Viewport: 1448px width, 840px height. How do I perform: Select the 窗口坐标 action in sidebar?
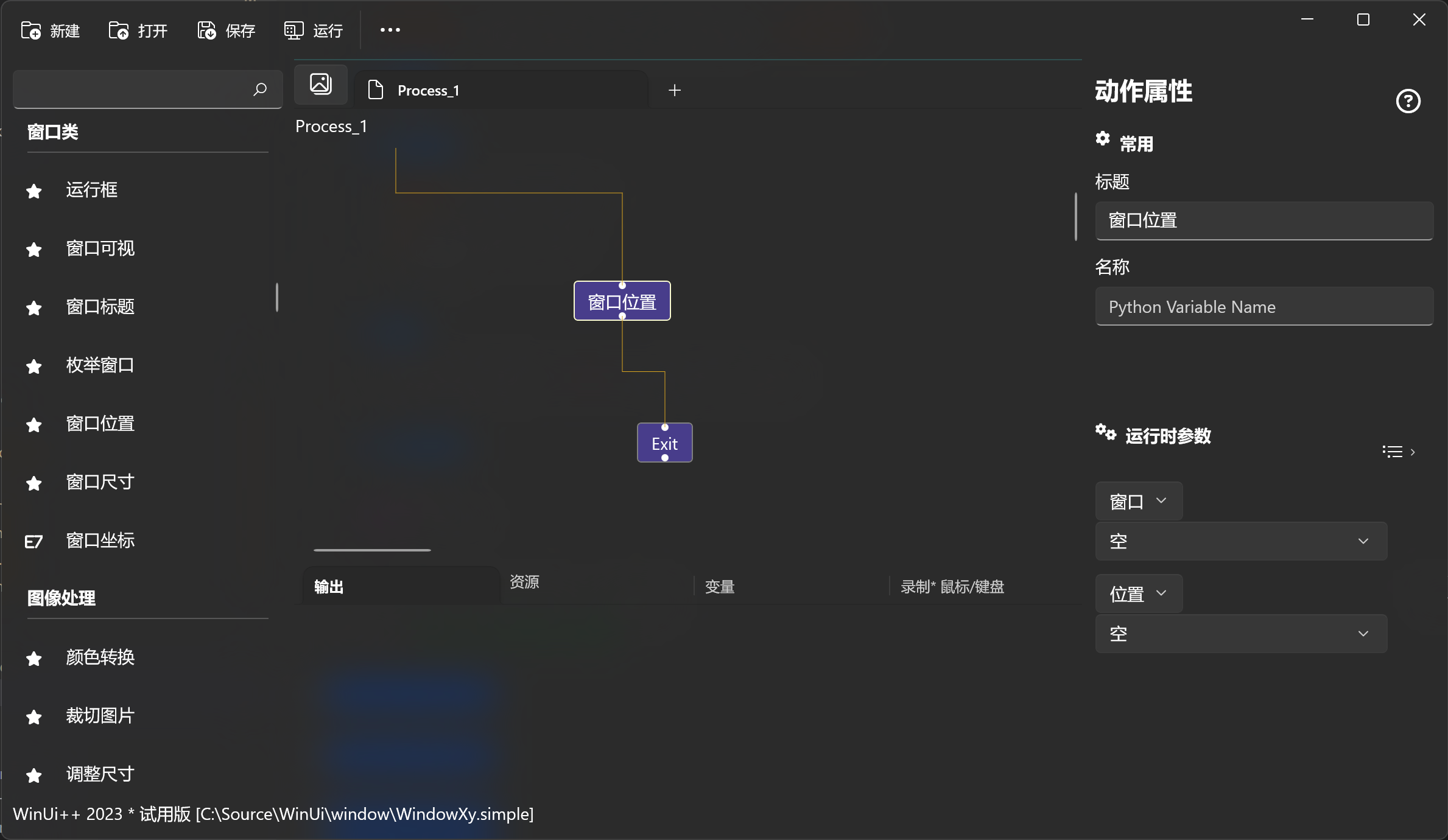[100, 541]
